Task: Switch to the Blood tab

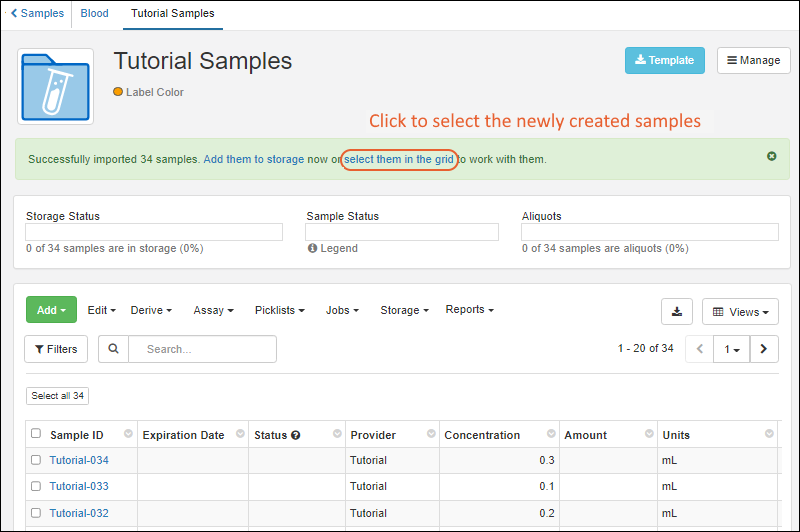Action: pos(94,14)
